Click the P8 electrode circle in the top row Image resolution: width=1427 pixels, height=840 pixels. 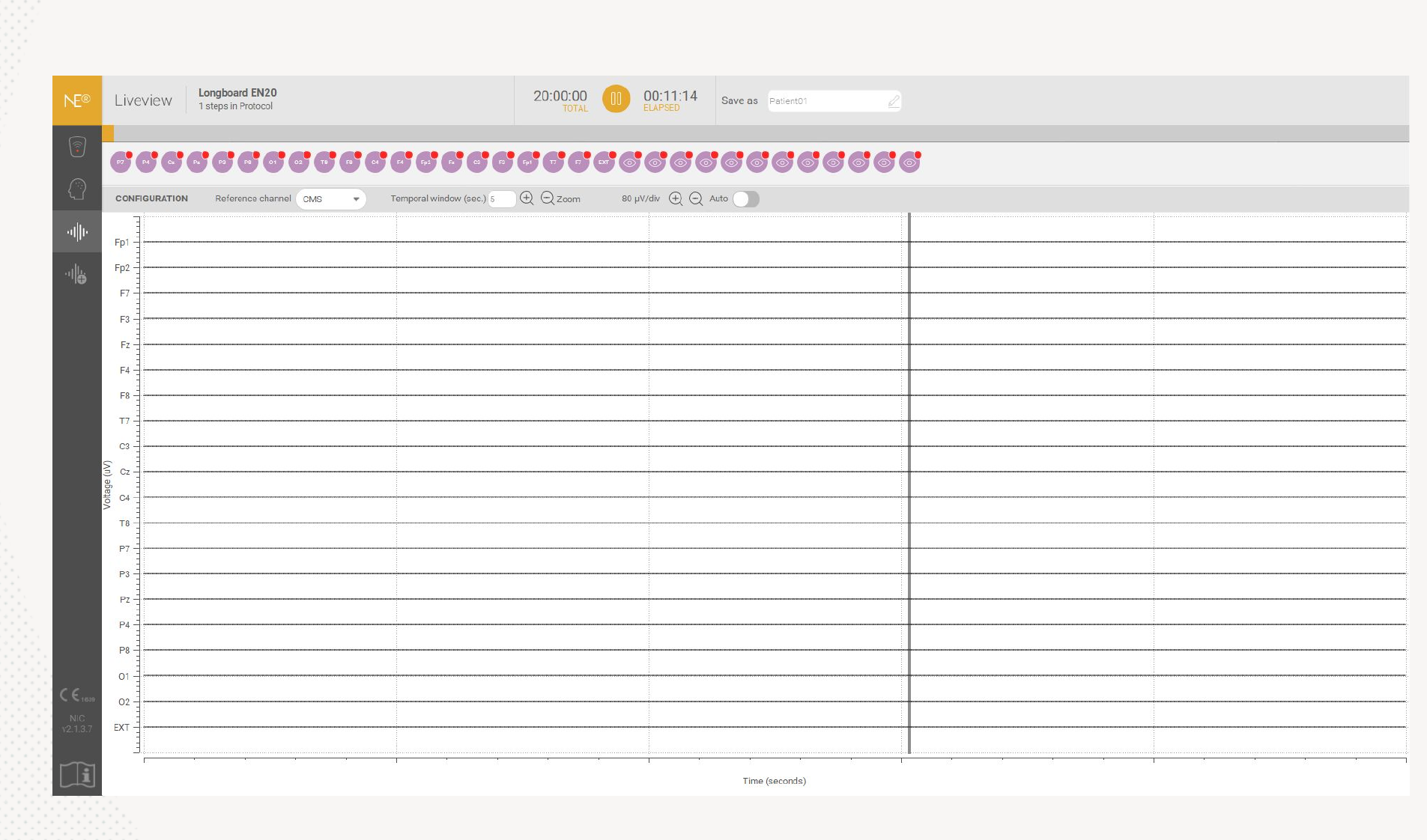tap(248, 162)
